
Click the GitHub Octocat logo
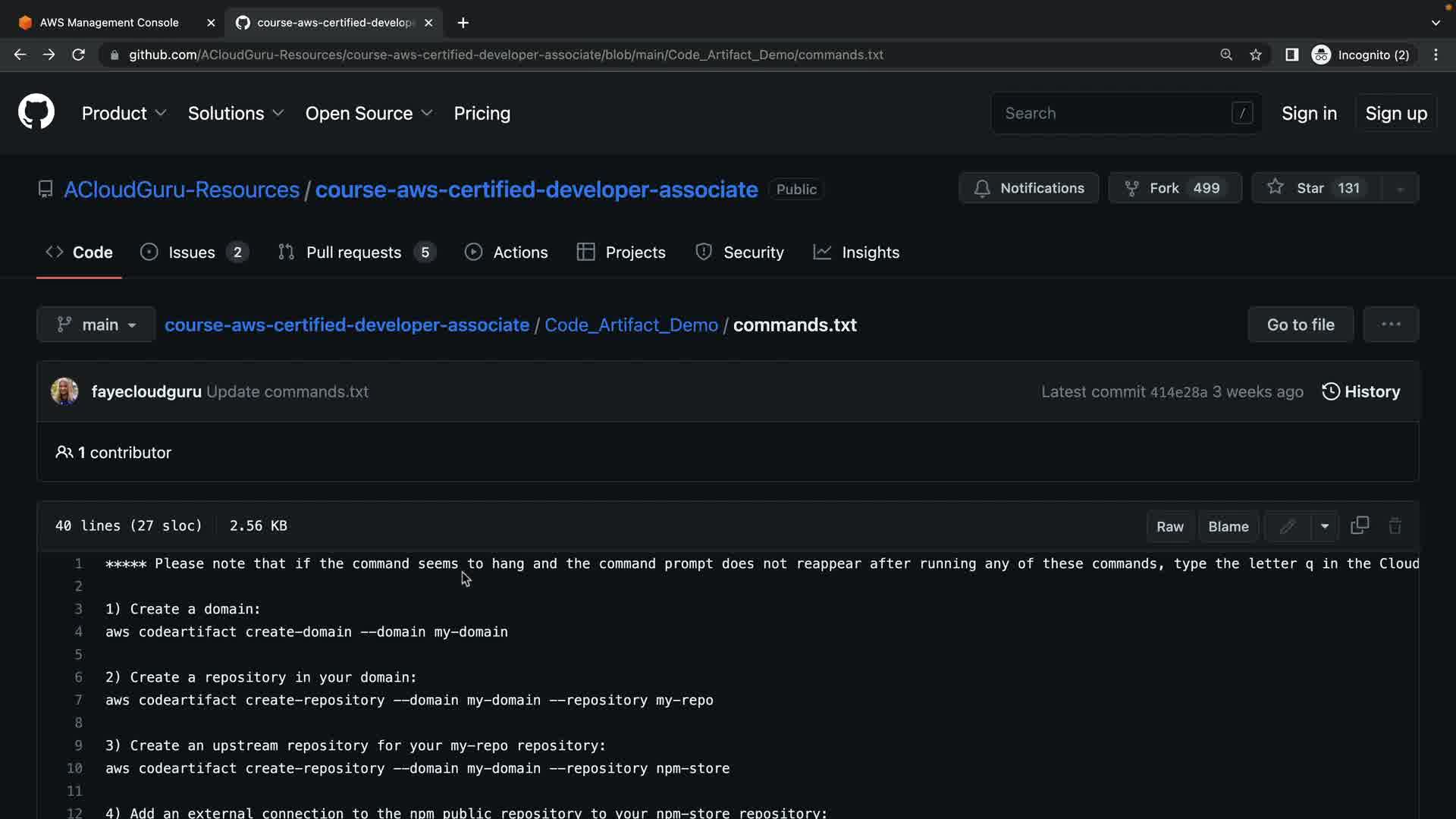tap(36, 112)
